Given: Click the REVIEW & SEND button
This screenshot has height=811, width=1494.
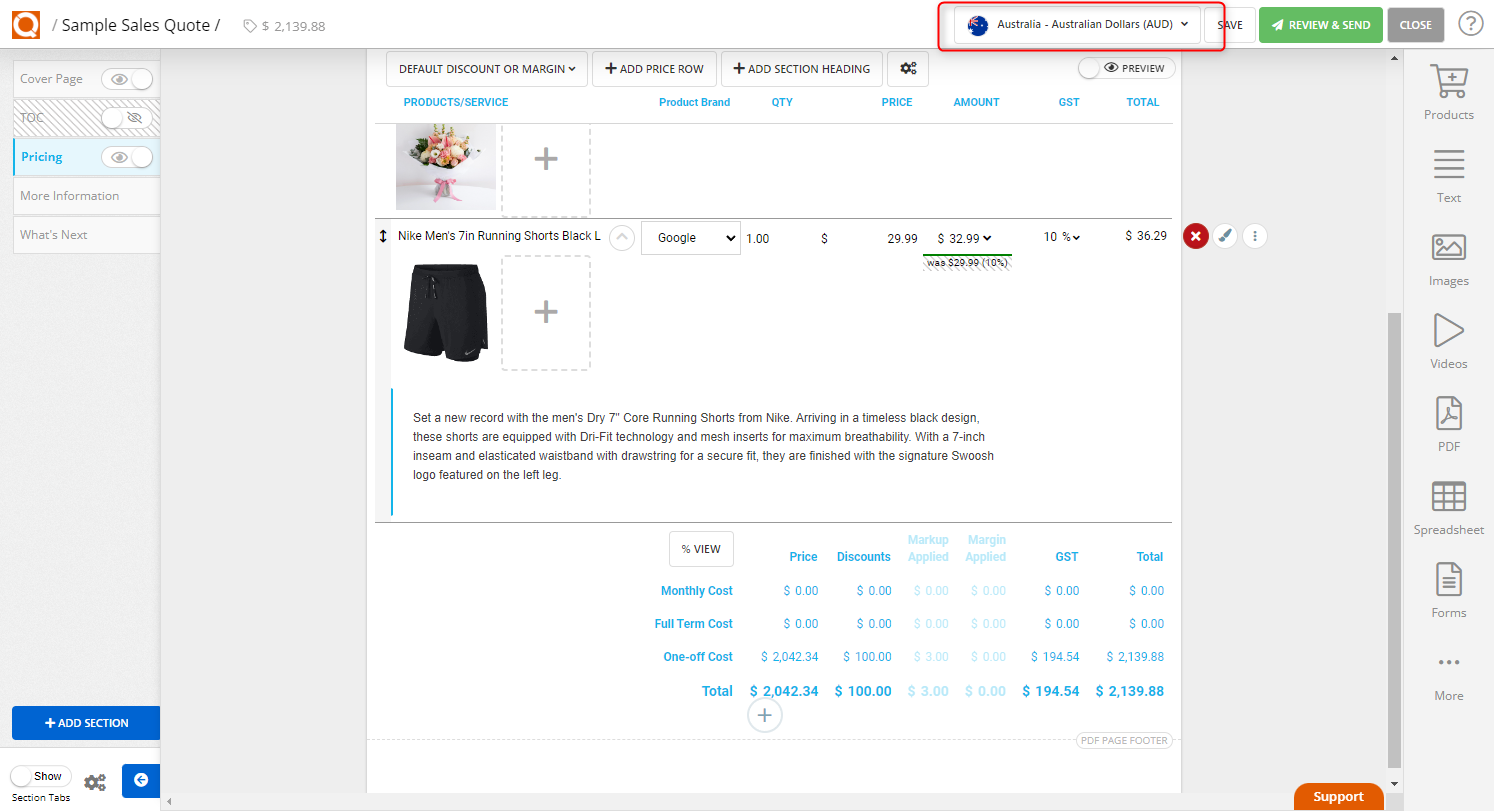Looking at the screenshot, I should coord(1320,24).
